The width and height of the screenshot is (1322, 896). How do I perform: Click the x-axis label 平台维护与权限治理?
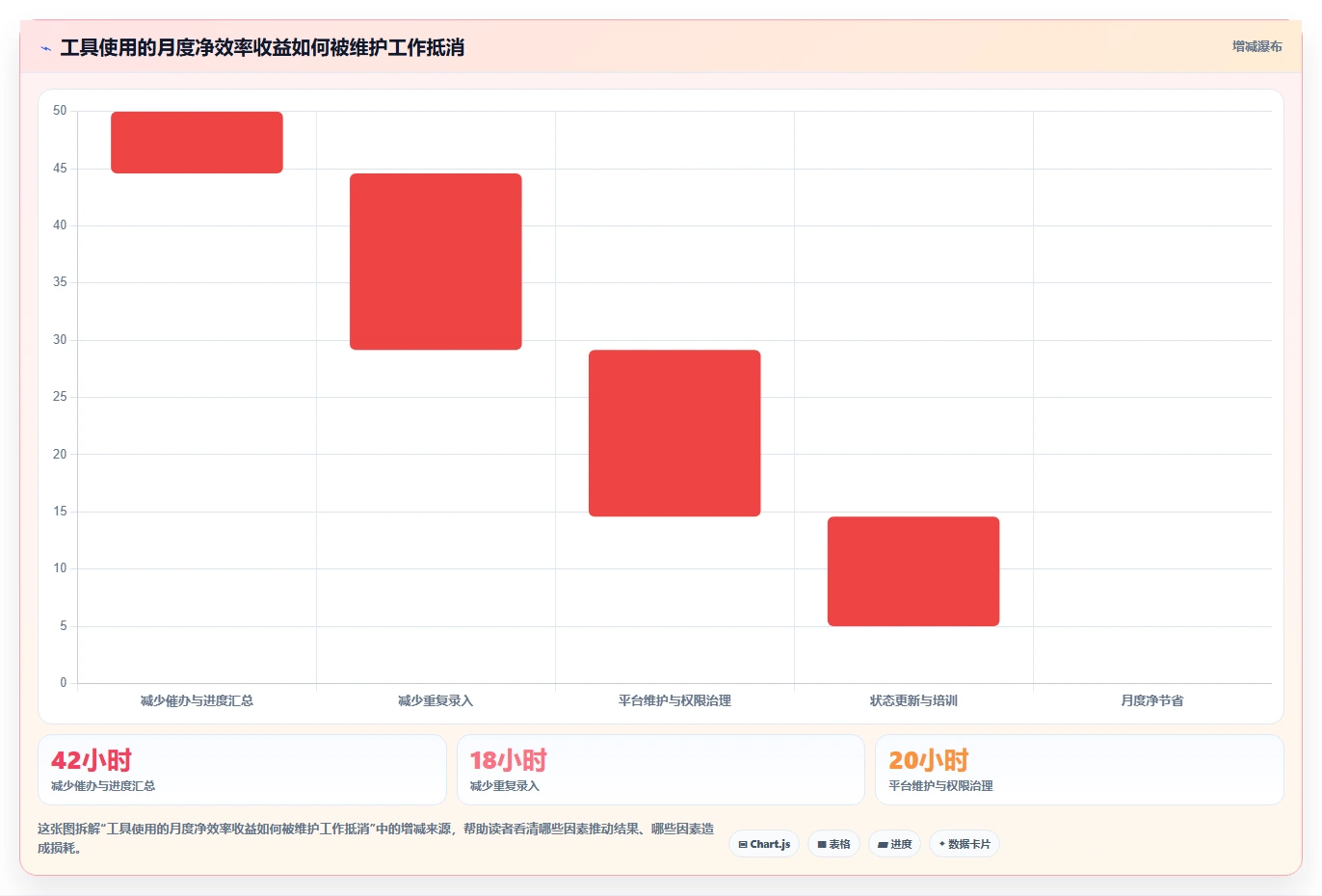tap(674, 700)
